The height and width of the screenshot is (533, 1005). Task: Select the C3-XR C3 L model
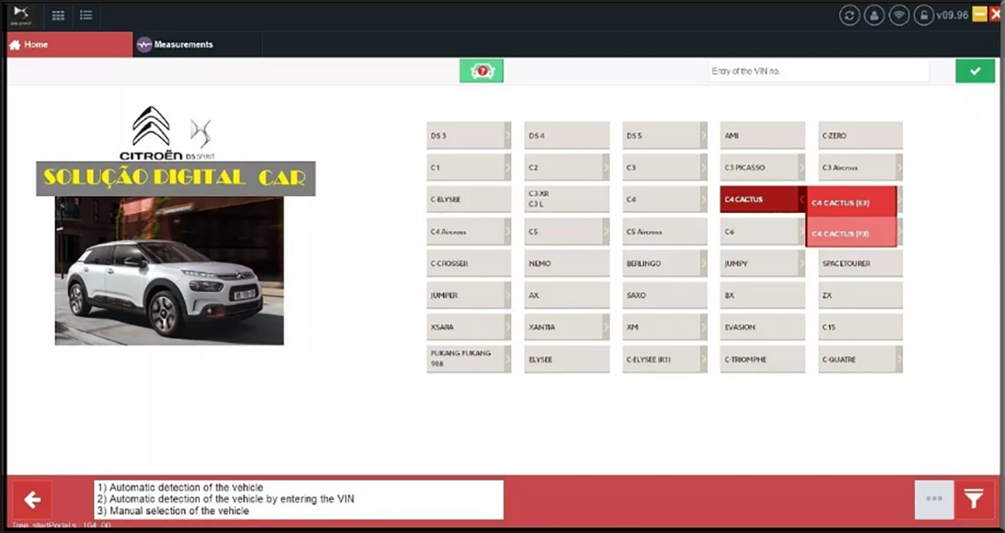[567, 199]
